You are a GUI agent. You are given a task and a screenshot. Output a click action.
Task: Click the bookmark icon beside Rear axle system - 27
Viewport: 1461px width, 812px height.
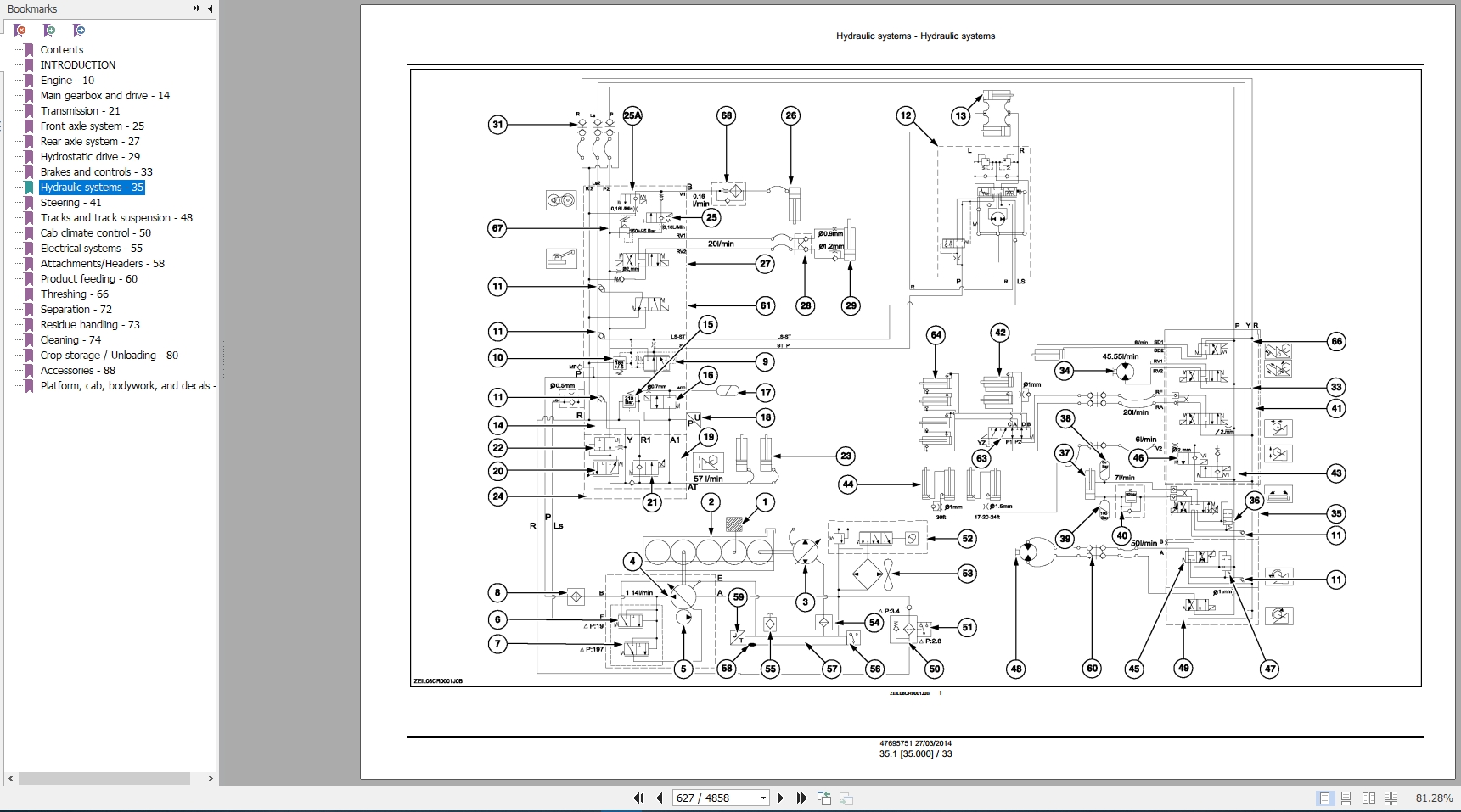[x=29, y=142]
